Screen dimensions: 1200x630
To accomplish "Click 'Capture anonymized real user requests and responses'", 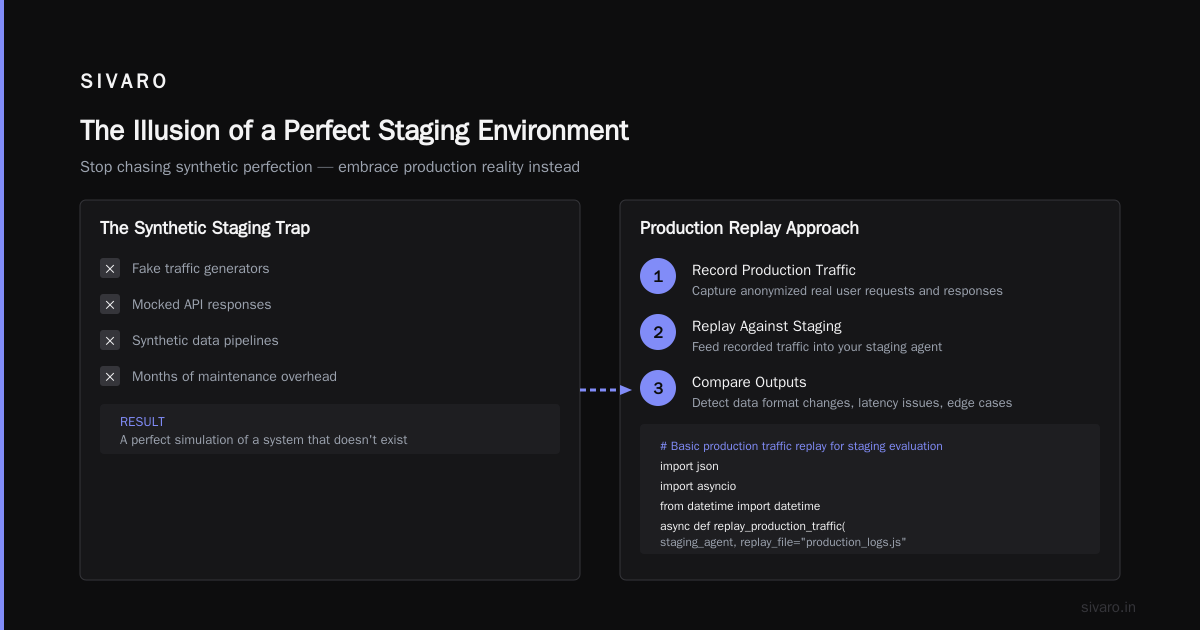I will (x=847, y=291).
